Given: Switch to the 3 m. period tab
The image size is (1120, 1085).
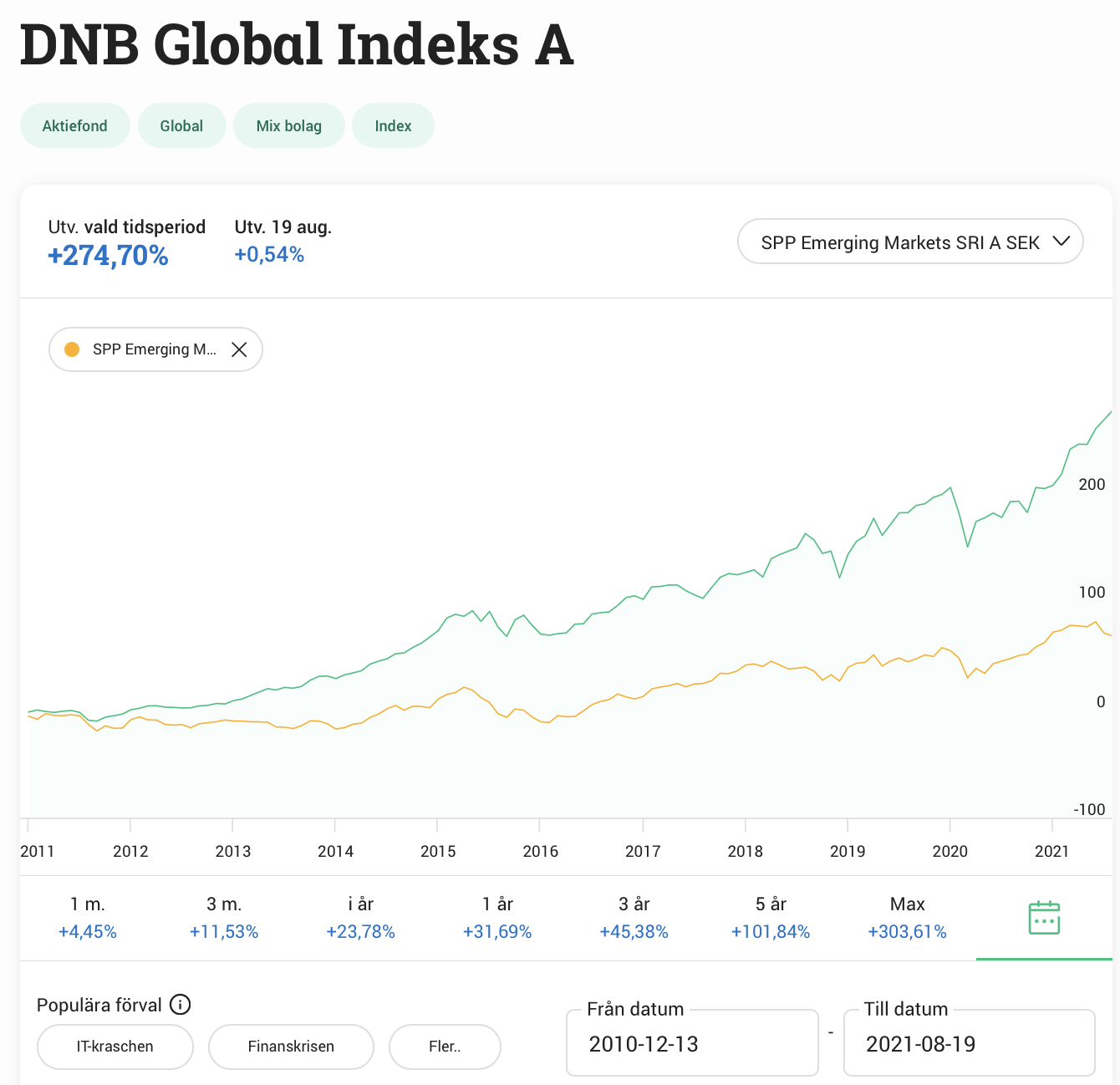Looking at the screenshot, I should [x=224, y=918].
